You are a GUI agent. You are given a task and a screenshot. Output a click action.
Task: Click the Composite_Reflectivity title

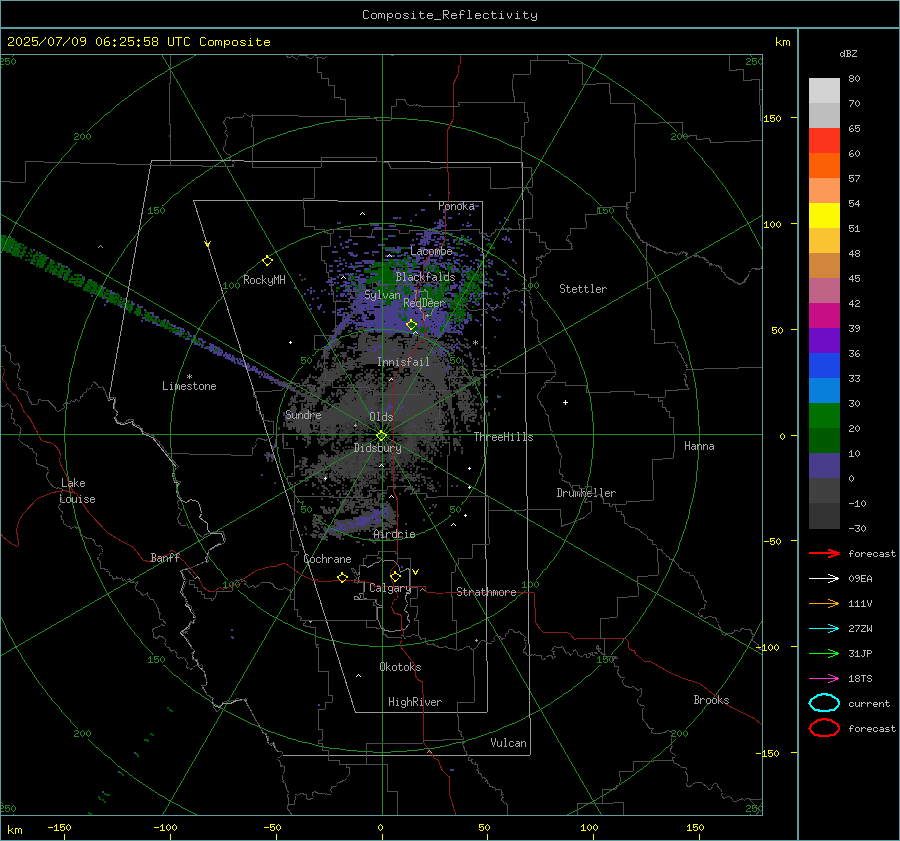pyautogui.click(x=450, y=15)
